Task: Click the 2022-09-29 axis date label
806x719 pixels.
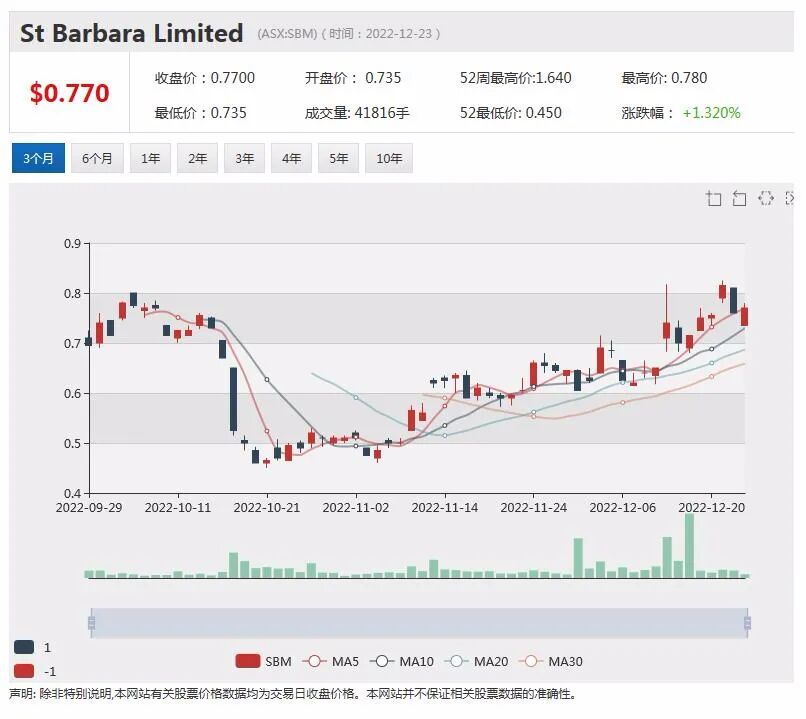Action: pyautogui.click(x=89, y=507)
